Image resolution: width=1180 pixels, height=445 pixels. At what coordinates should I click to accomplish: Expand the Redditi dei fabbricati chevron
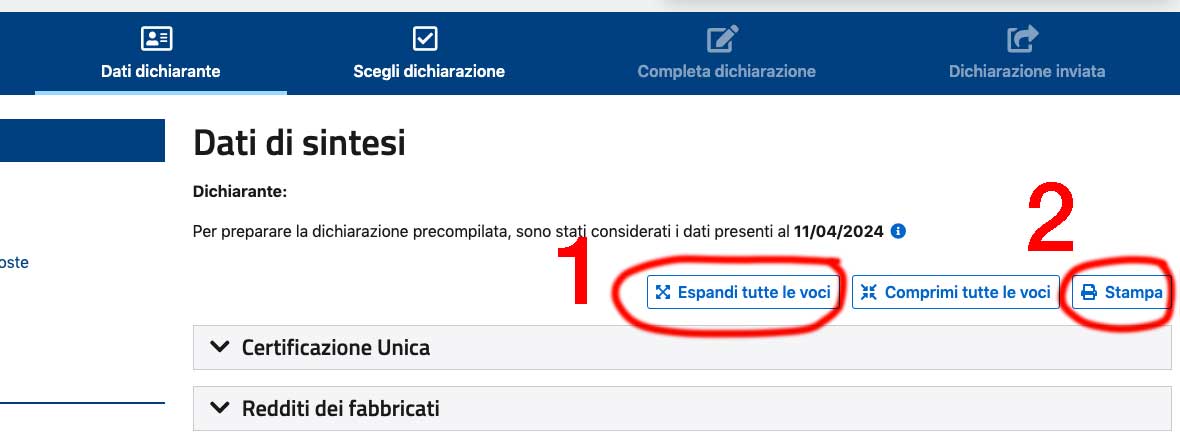pos(219,408)
